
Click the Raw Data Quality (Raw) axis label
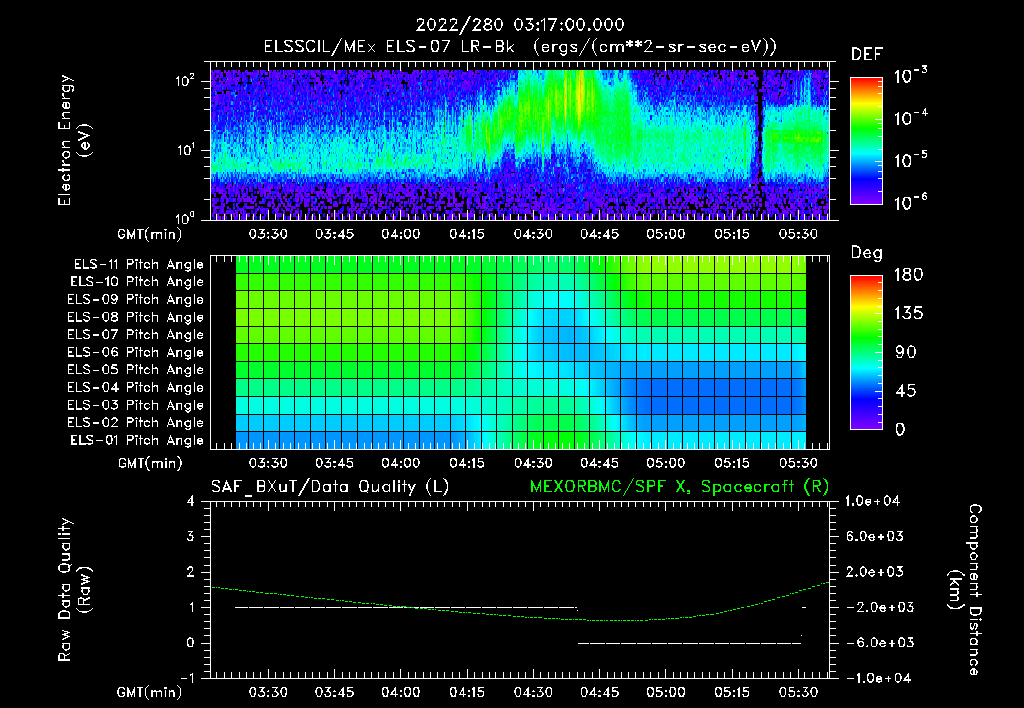[73, 590]
